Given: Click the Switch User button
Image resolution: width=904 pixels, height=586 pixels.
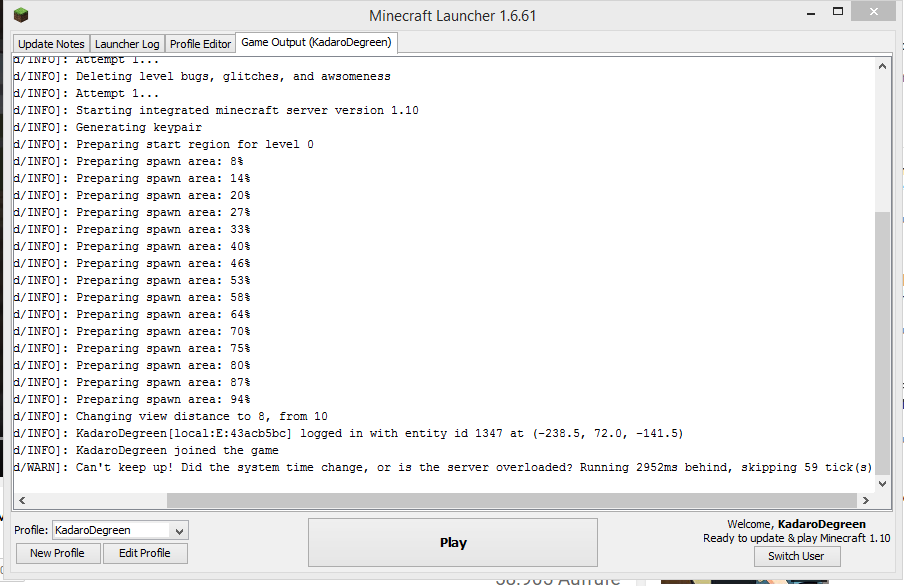Looking at the screenshot, I should coord(796,556).
